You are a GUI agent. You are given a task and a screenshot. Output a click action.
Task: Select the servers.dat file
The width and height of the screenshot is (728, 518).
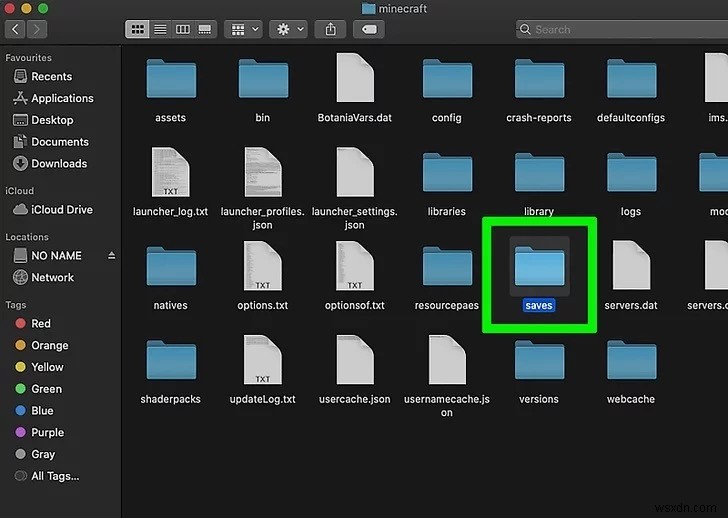click(631, 266)
